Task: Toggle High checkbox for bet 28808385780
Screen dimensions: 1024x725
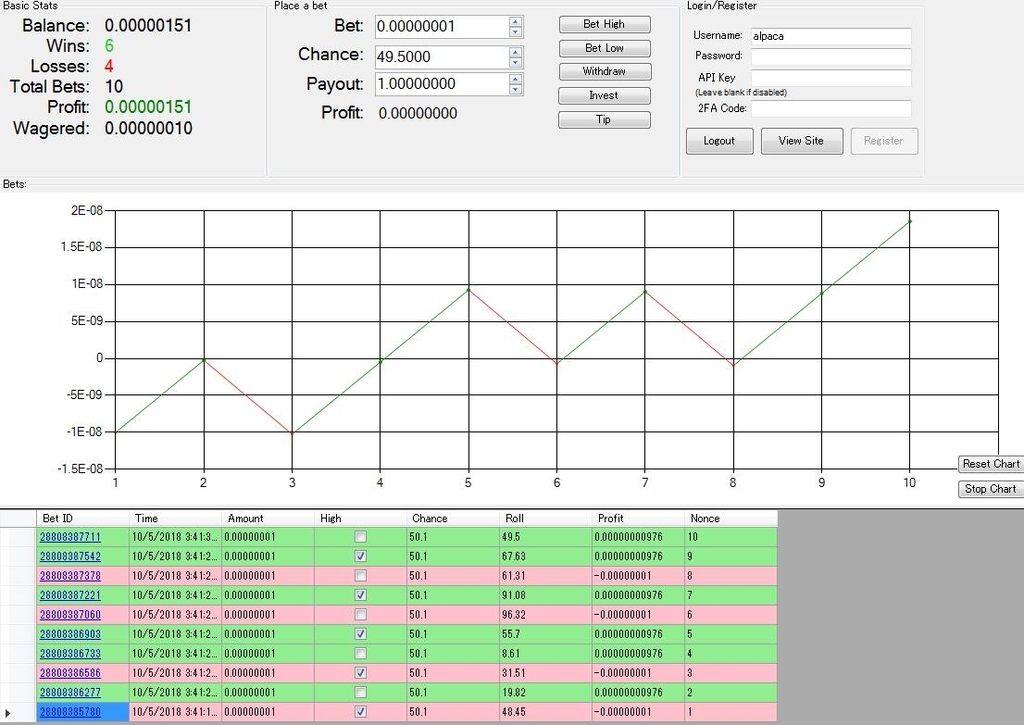Action: (360, 712)
